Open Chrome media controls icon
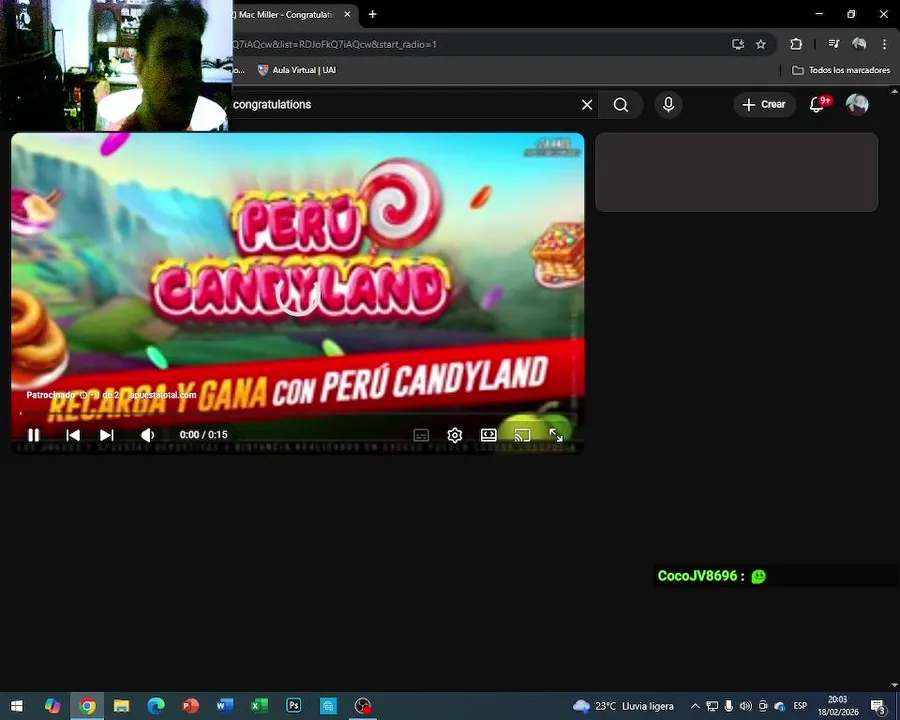 tap(834, 44)
